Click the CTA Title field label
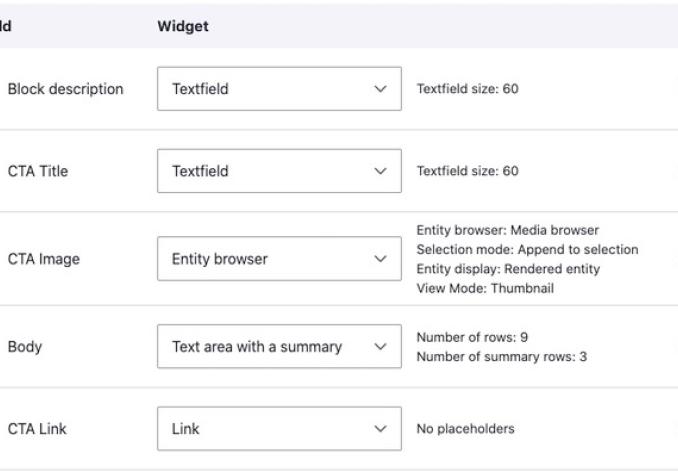The height and width of the screenshot is (472, 678). (38, 171)
